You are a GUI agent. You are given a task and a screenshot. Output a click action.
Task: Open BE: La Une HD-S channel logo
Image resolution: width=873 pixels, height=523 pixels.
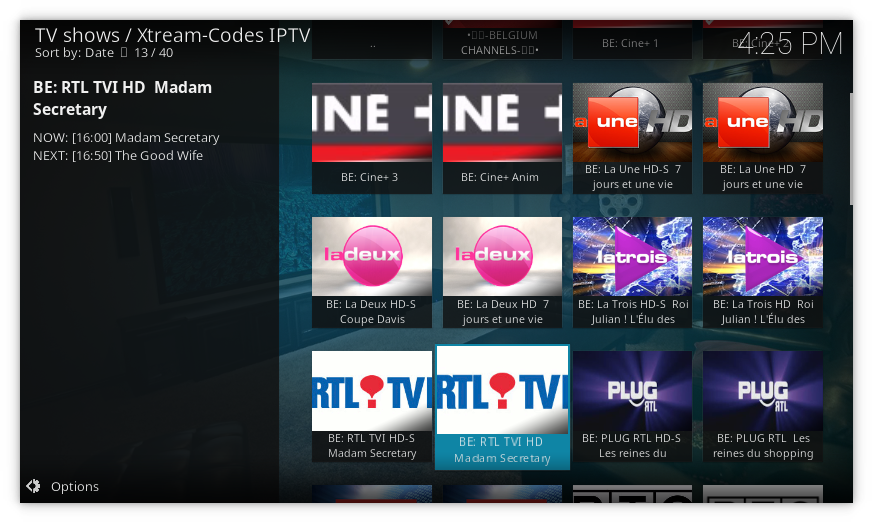pyautogui.click(x=632, y=123)
